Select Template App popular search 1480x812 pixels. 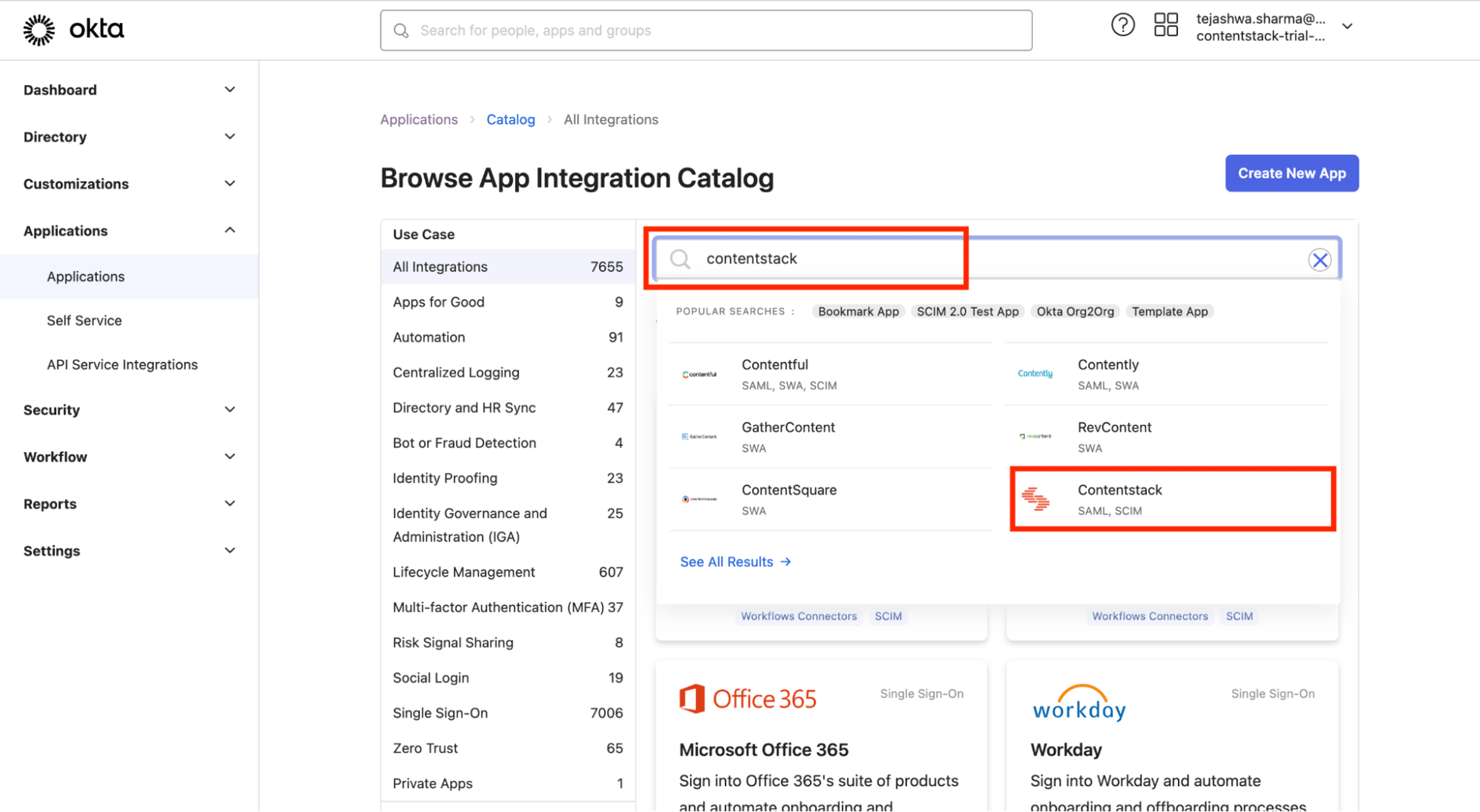1170,311
